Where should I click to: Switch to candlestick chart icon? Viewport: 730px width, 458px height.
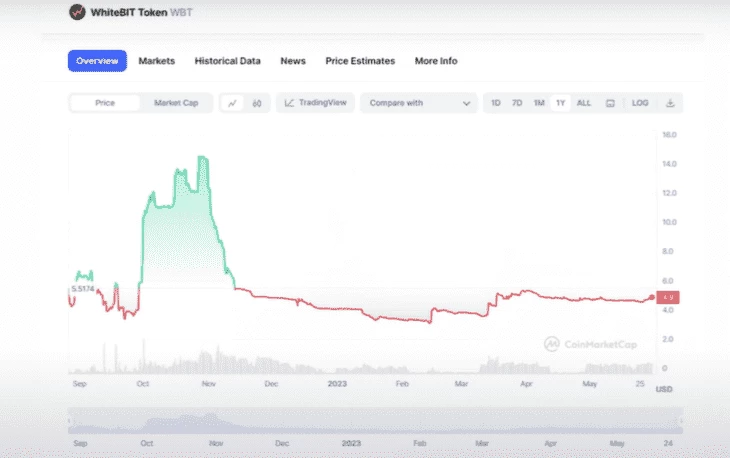tap(257, 103)
